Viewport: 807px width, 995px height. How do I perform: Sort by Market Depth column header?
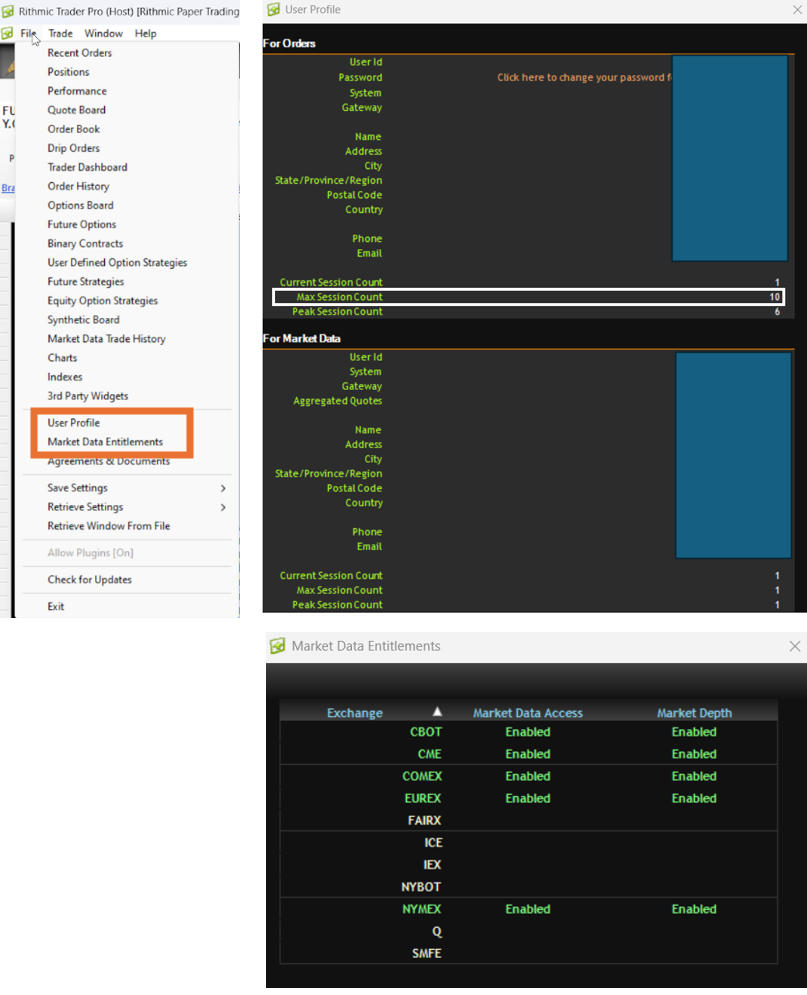tap(694, 713)
